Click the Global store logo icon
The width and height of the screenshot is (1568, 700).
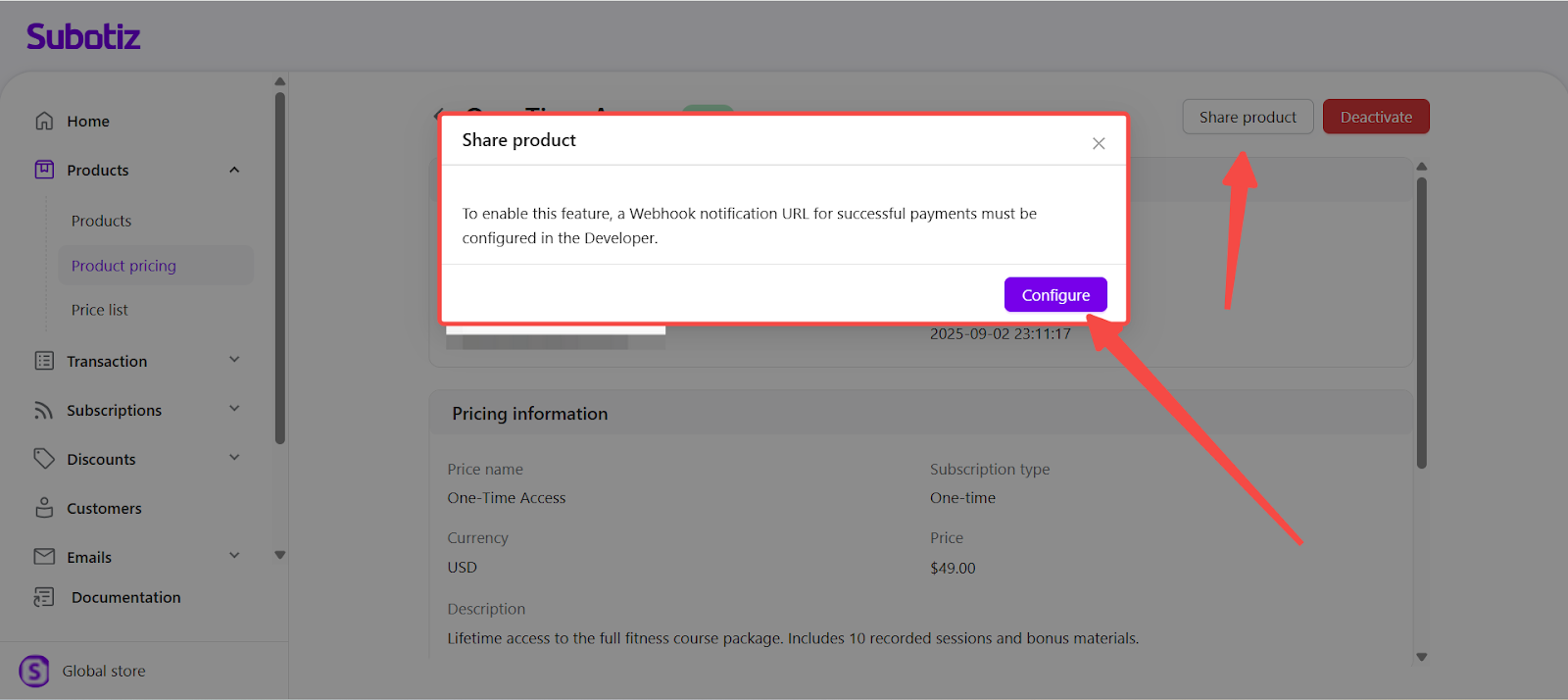pyautogui.click(x=34, y=672)
